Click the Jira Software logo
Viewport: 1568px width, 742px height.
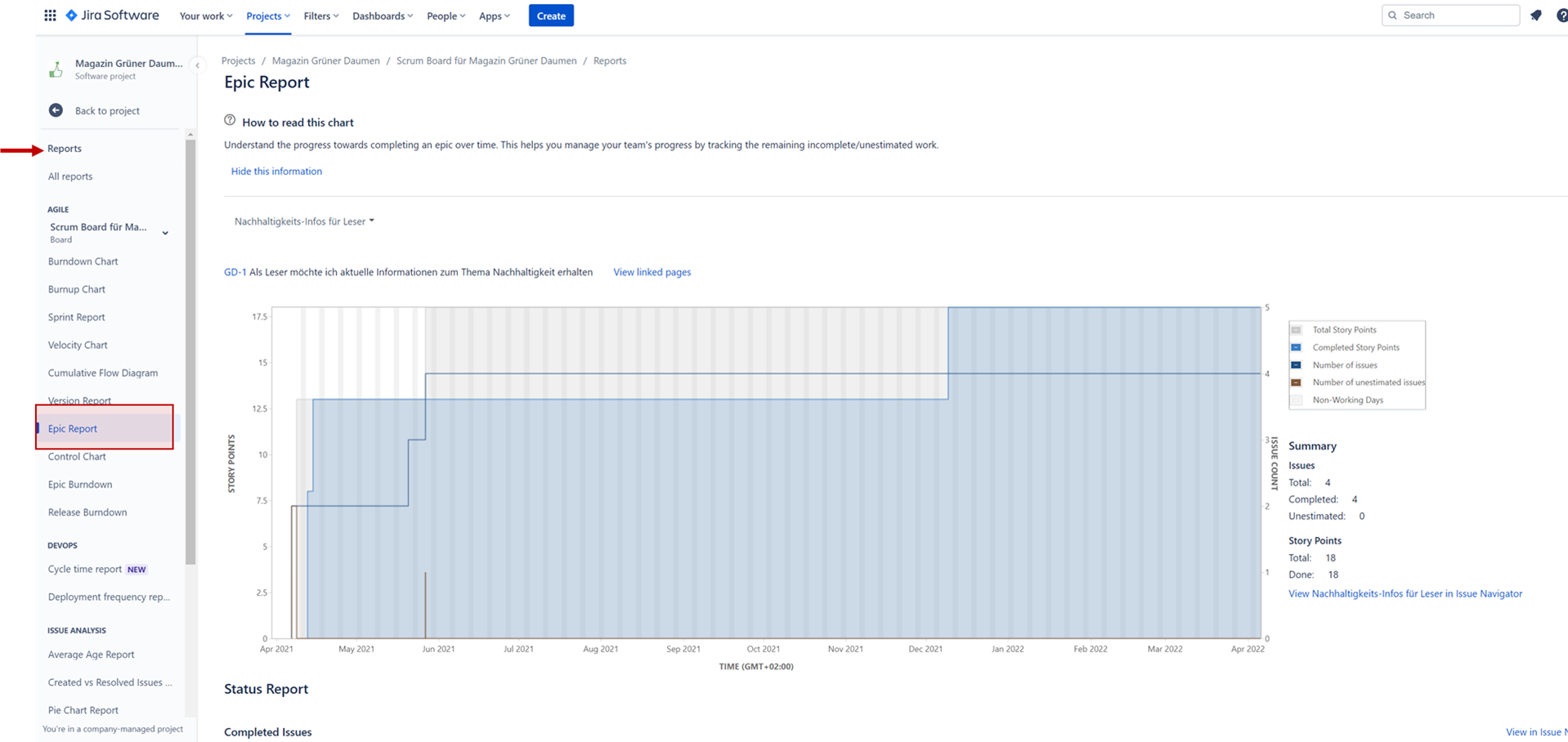point(112,16)
